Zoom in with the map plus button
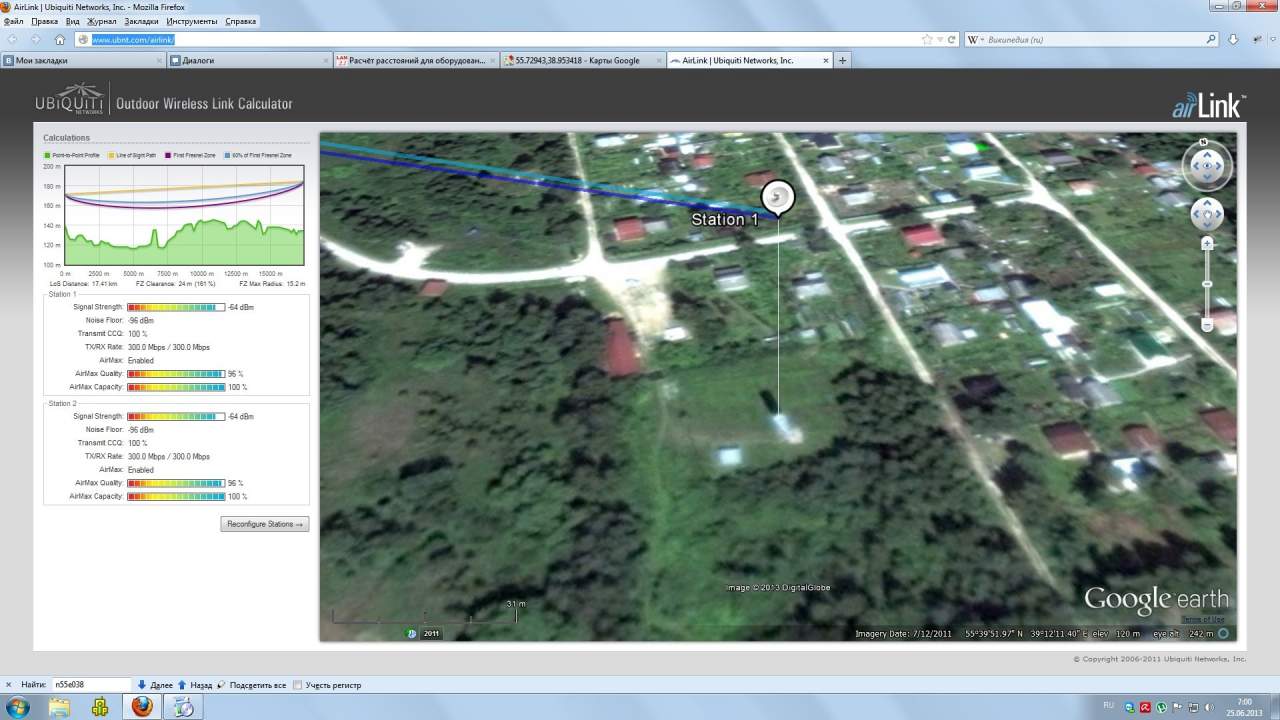The width and height of the screenshot is (1280, 720). [1207, 243]
